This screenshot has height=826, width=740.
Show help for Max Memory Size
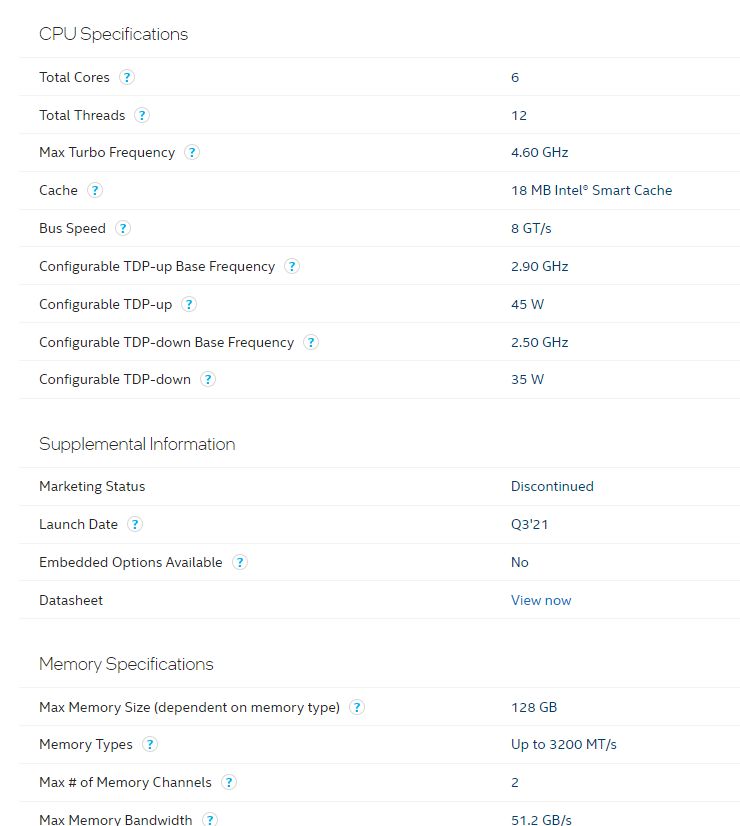pyautogui.click(x=357, y=707)
